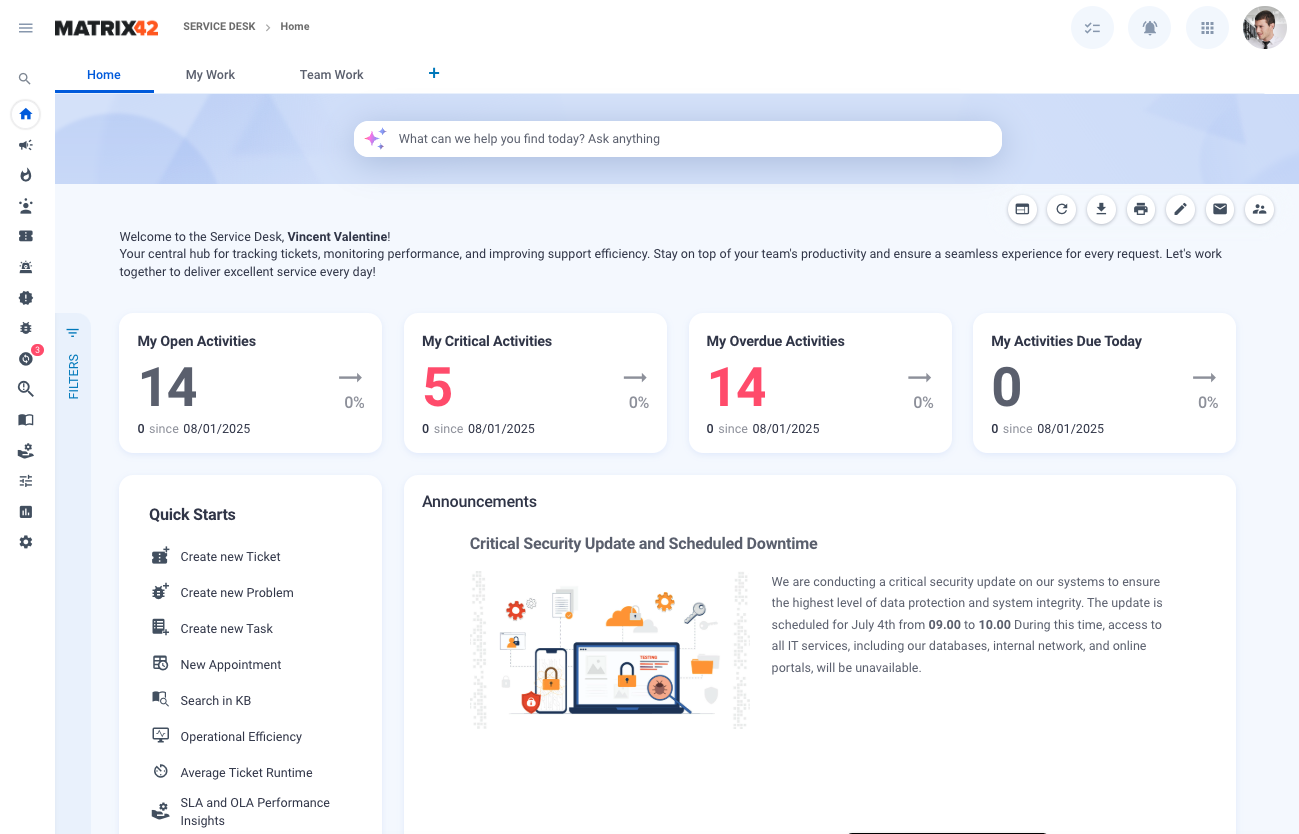Click the Quick Starts heading

point(192,515)
